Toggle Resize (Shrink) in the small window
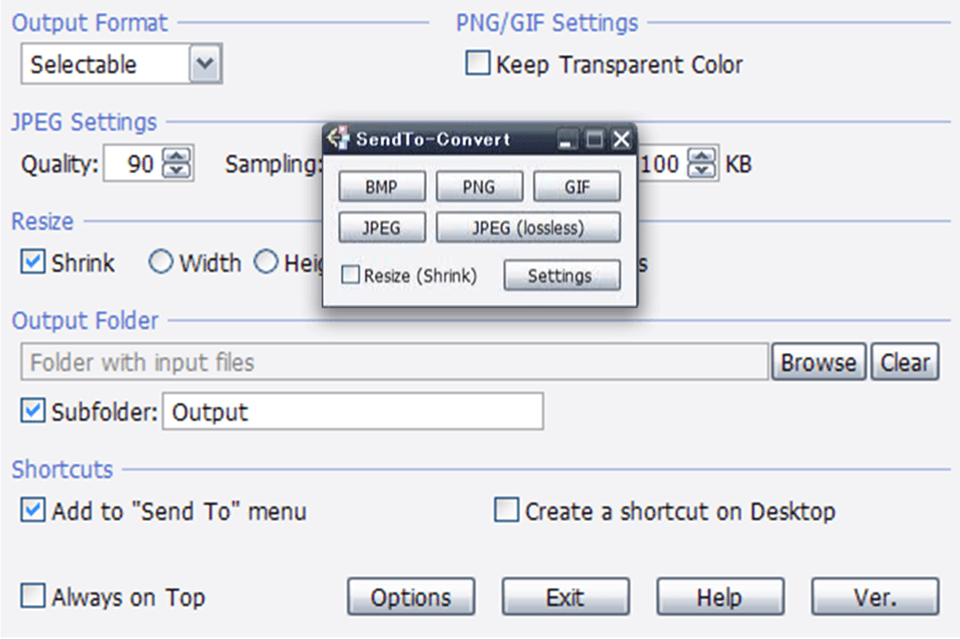The width and height of the screenshot is (960, 640). pyautogui.click(x=350, y=274)
